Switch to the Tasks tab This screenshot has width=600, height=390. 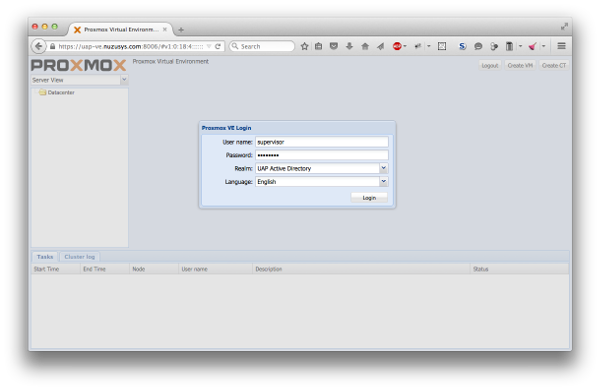(45, 257)
